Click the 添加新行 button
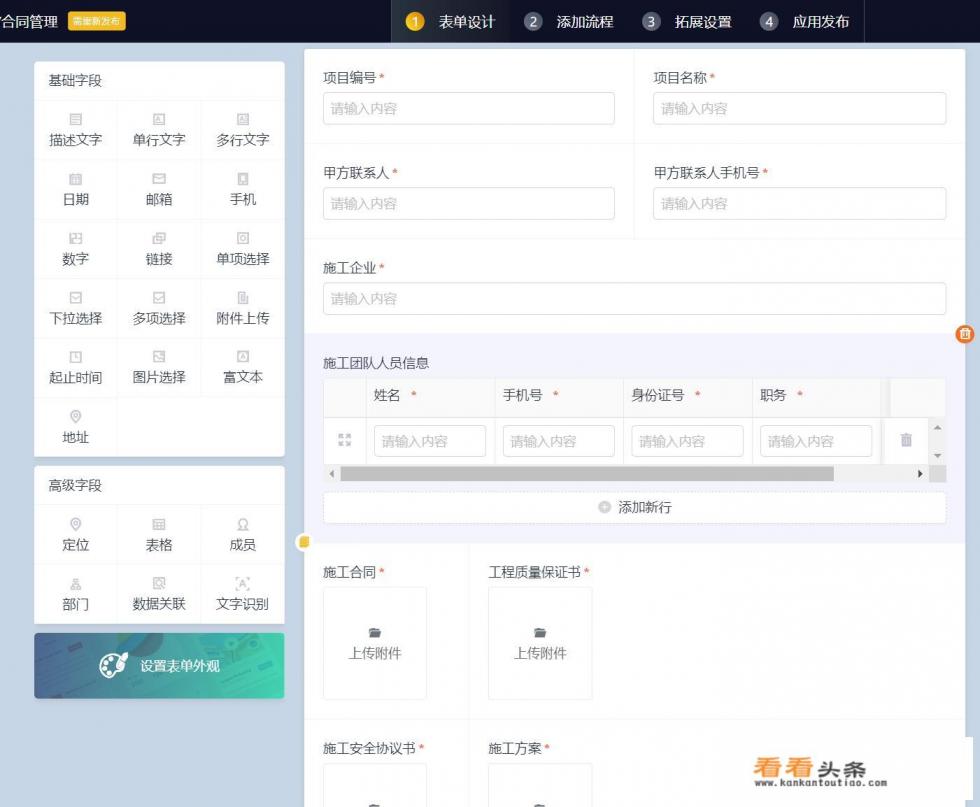The image size is (980, 807). click(x=634, y=507)
